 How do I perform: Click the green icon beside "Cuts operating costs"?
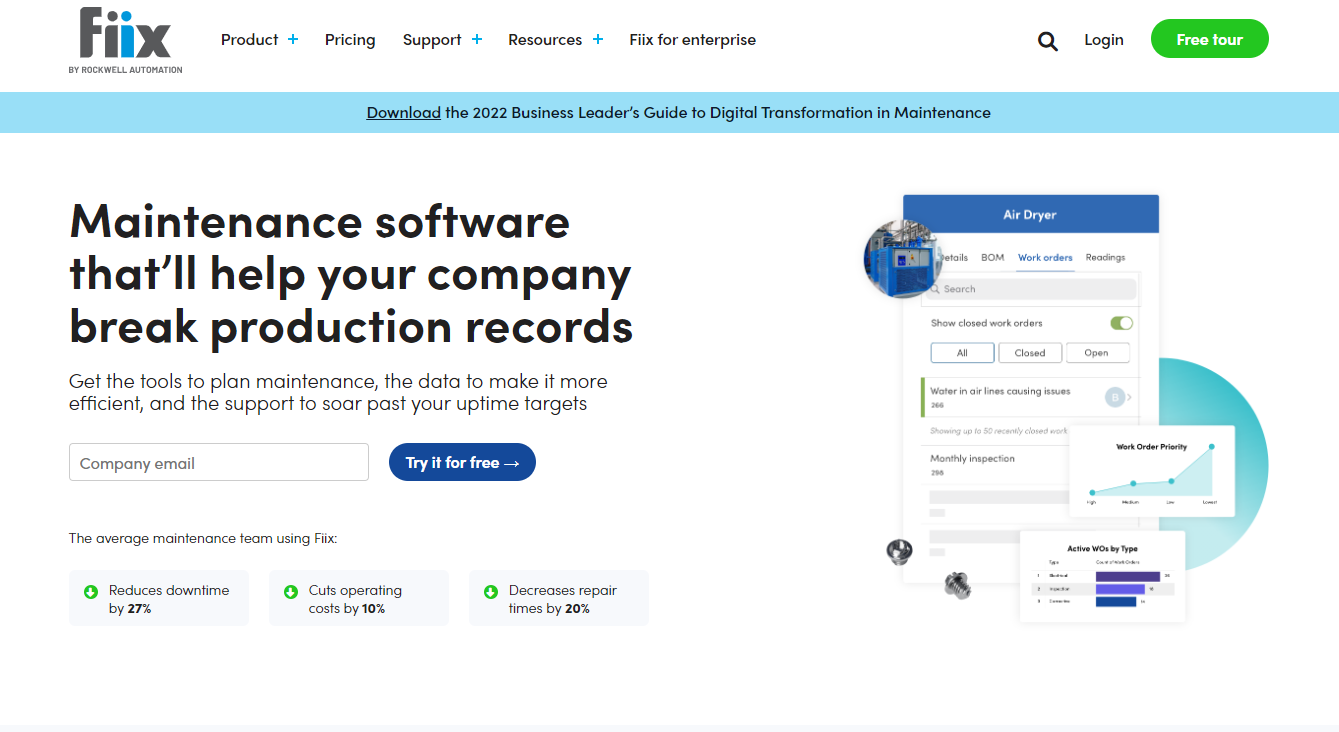(x=291, y=590)
